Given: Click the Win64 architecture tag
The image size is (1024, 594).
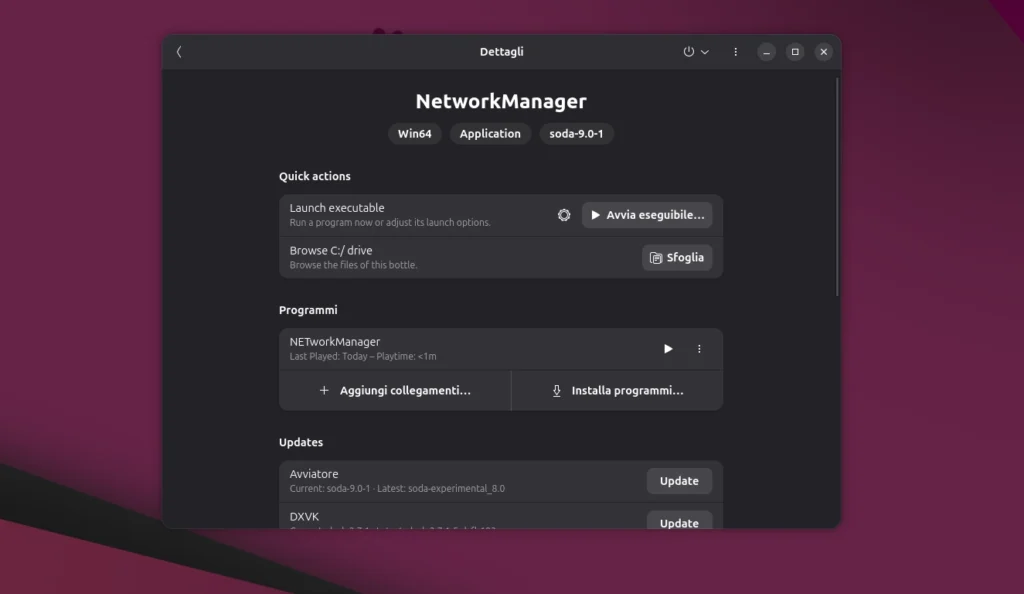Looking at the screenshot, I should [415, 134].
